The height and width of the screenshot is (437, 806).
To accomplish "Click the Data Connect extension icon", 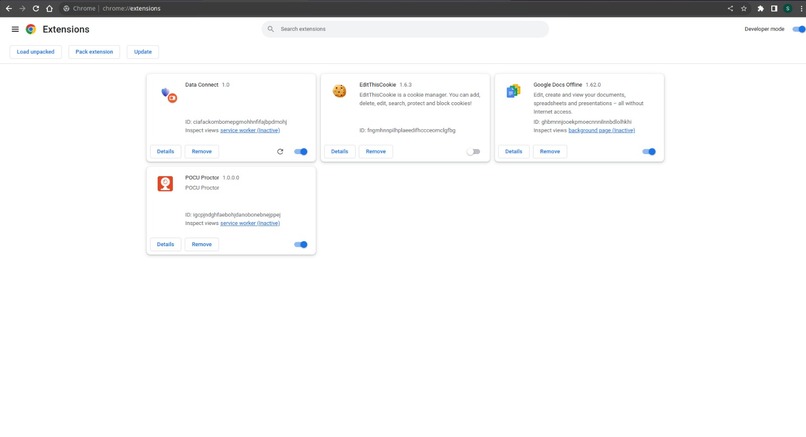I will point(169,95).
